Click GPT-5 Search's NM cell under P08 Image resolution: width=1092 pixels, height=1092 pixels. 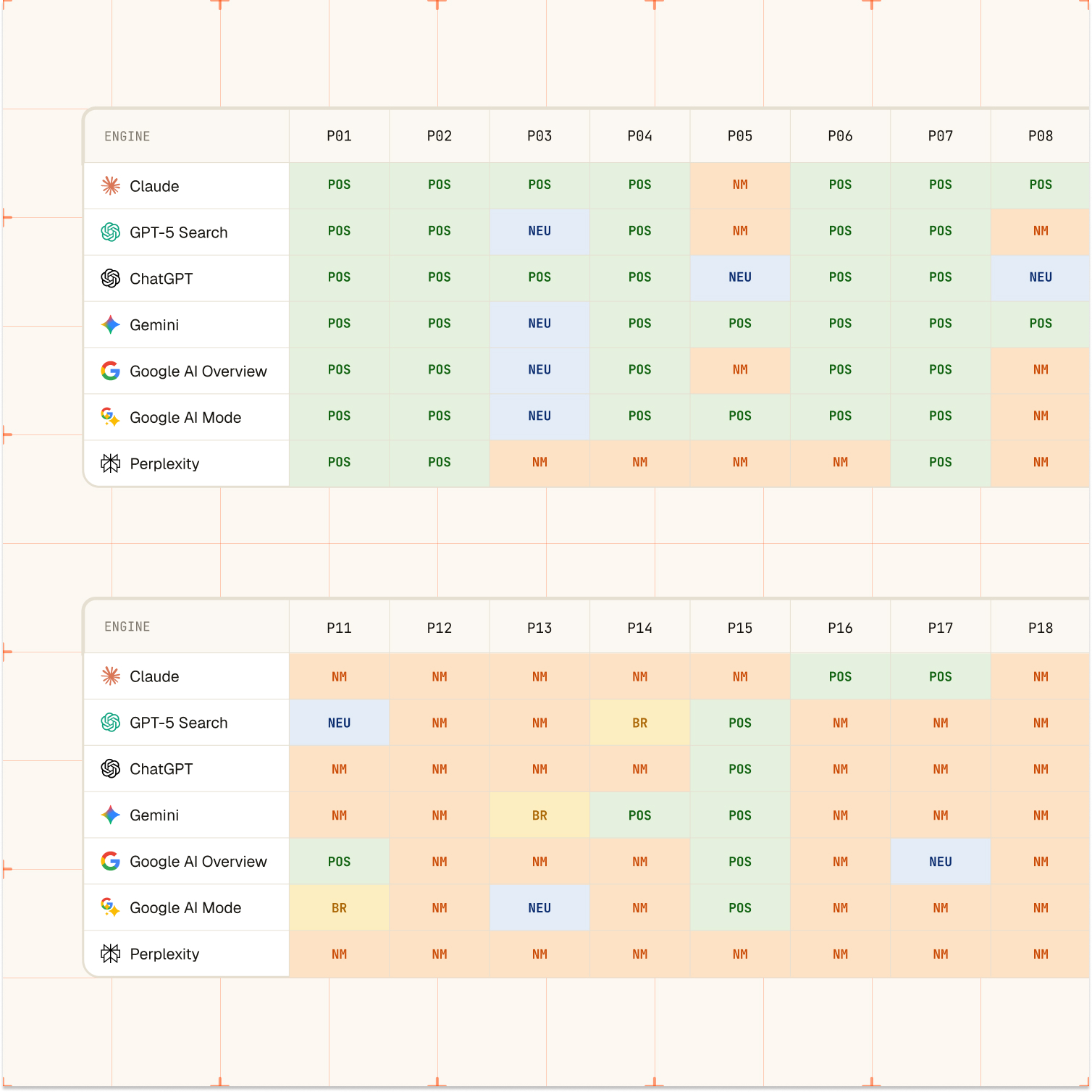[x=1041, y=232]
